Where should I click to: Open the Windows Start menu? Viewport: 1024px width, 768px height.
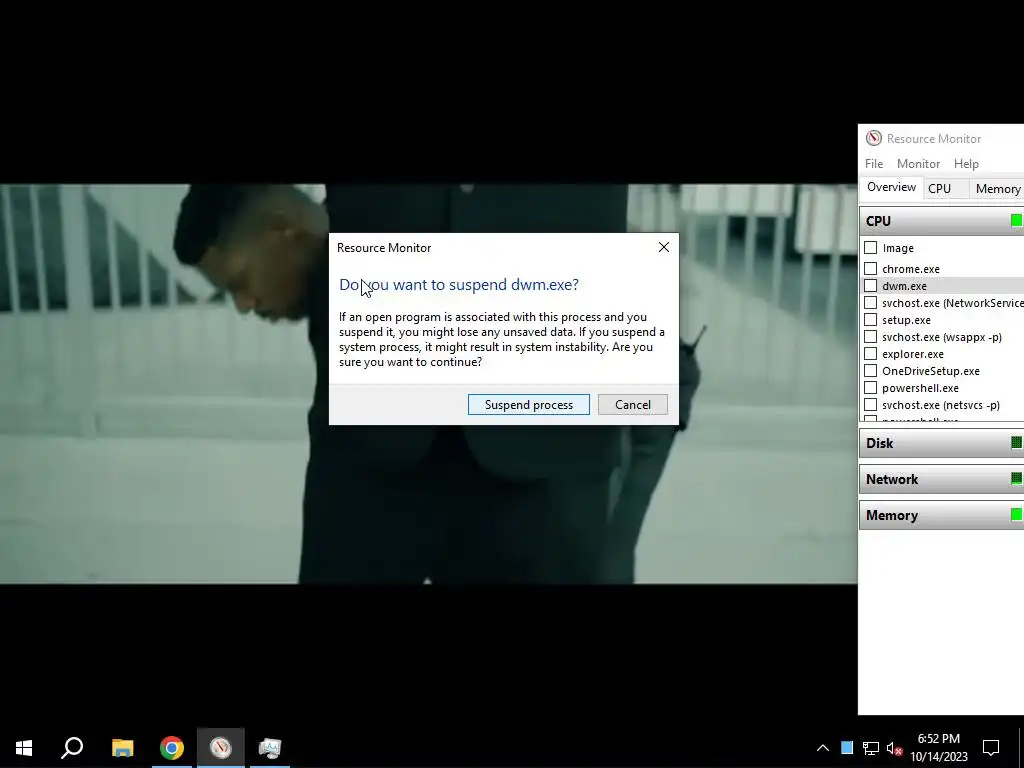click(24, 748)
